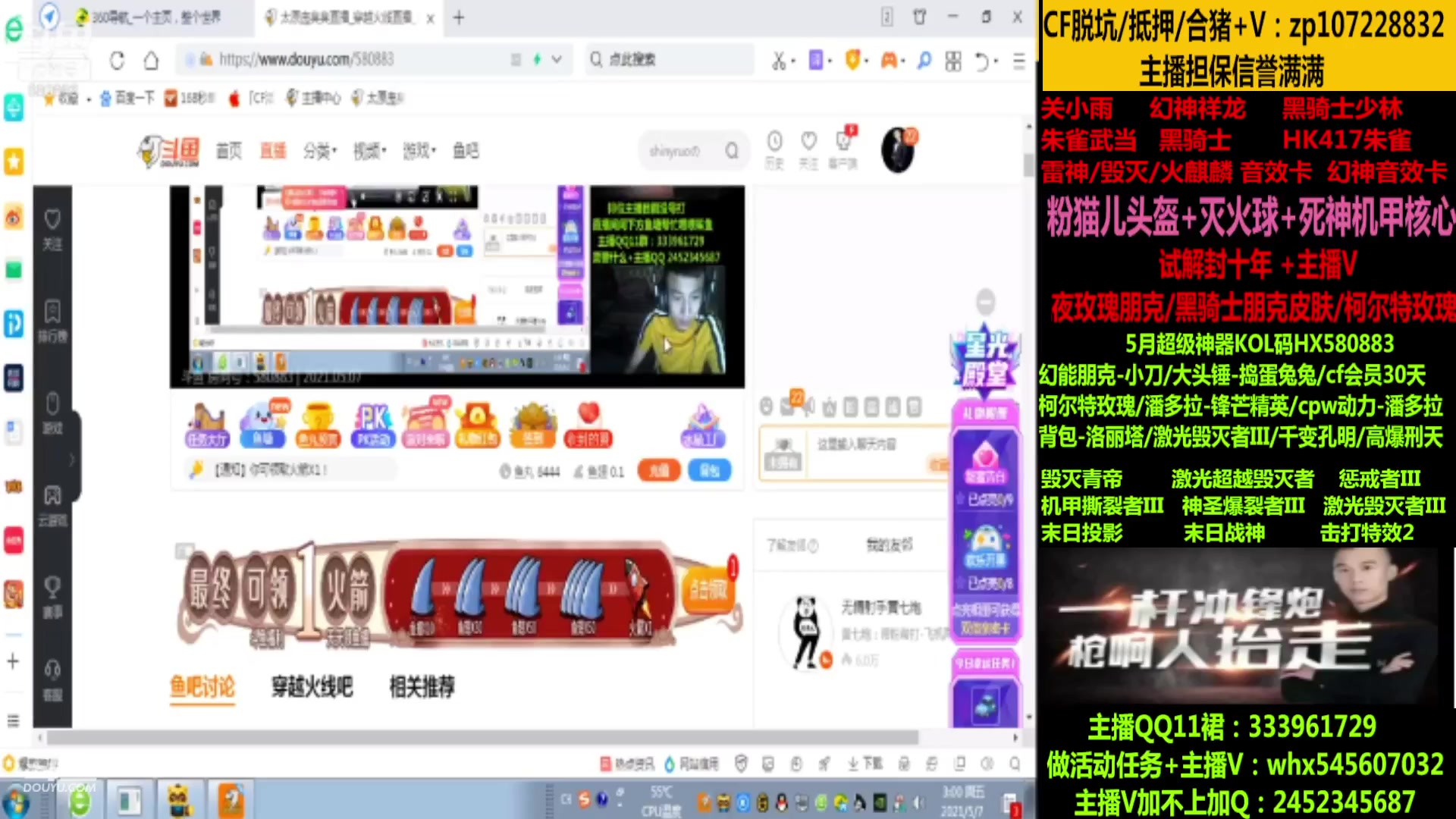The image size is (1456, 819).
Task: Click the orange 充值 button
Action: click(x=658, y=471)
